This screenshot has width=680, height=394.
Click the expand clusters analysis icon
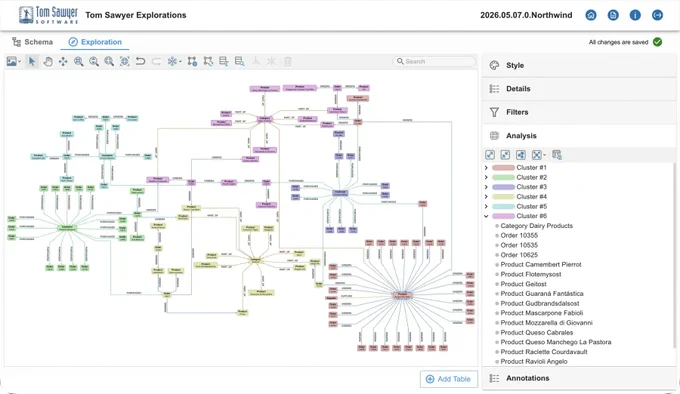490,155
